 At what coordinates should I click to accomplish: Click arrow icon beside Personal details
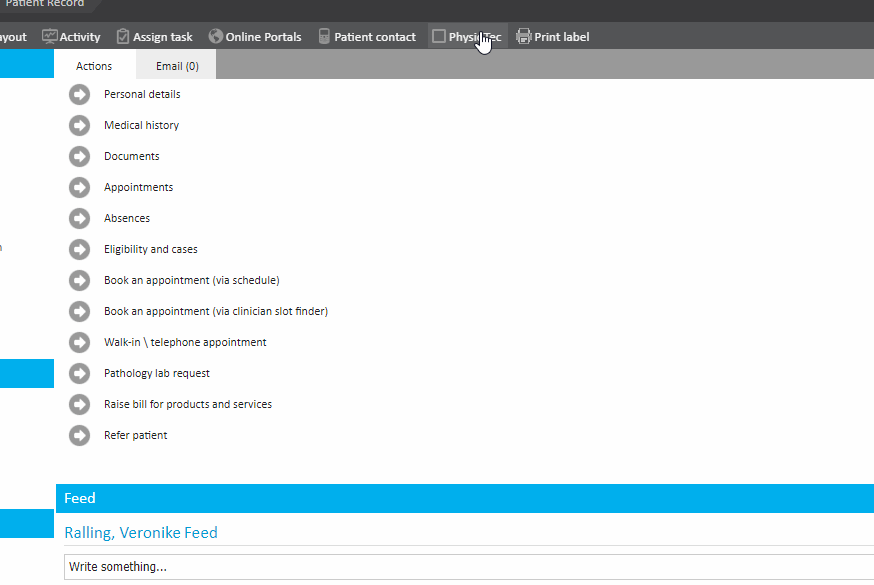tap(80, 94)
